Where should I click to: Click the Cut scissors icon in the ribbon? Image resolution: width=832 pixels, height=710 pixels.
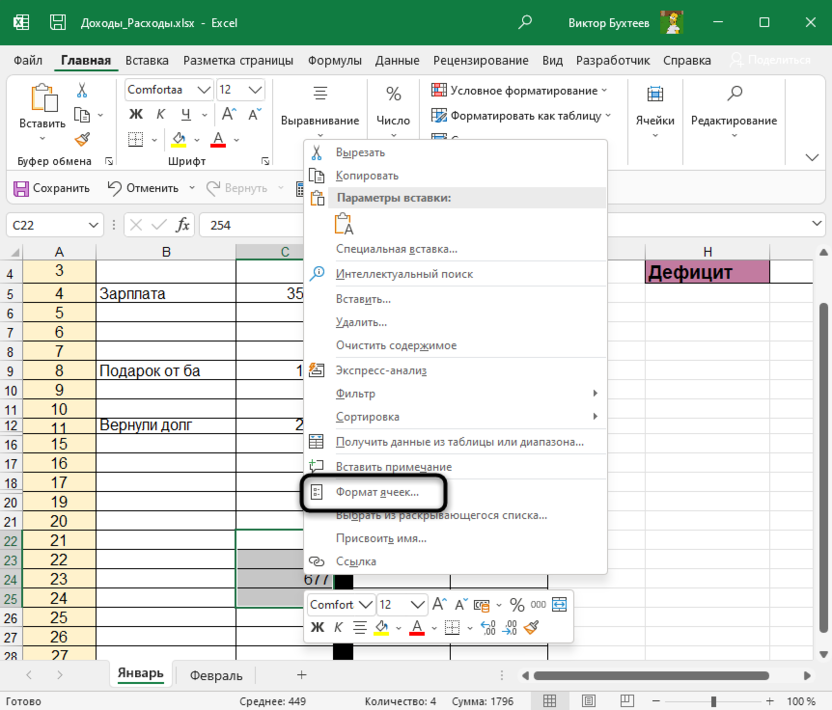click(83, 90)
